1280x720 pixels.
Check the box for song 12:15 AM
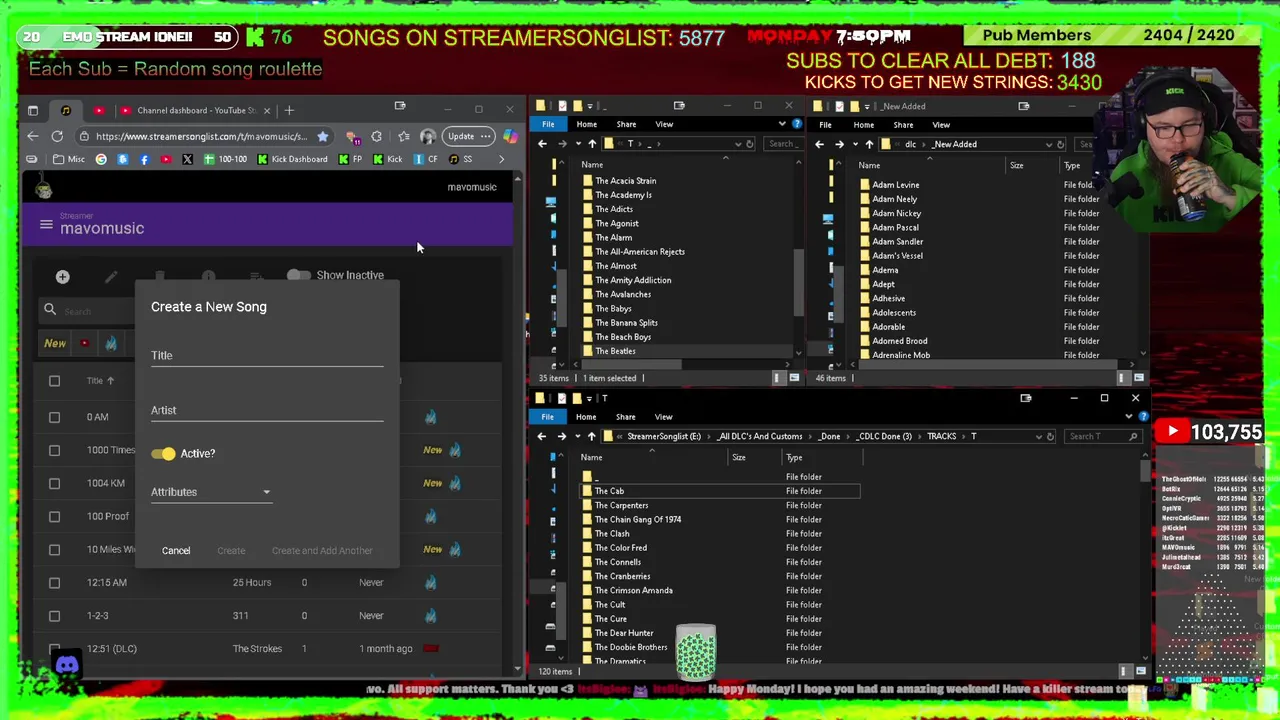tap(54, 582)
